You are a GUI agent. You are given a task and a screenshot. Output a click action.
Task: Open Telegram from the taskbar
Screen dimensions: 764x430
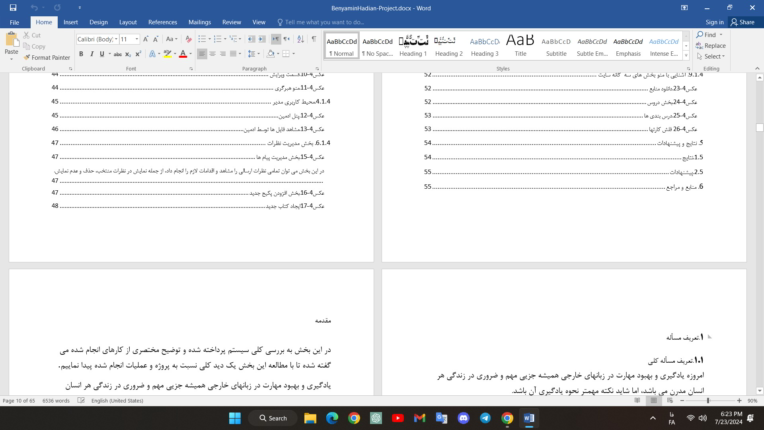[485, 418]
